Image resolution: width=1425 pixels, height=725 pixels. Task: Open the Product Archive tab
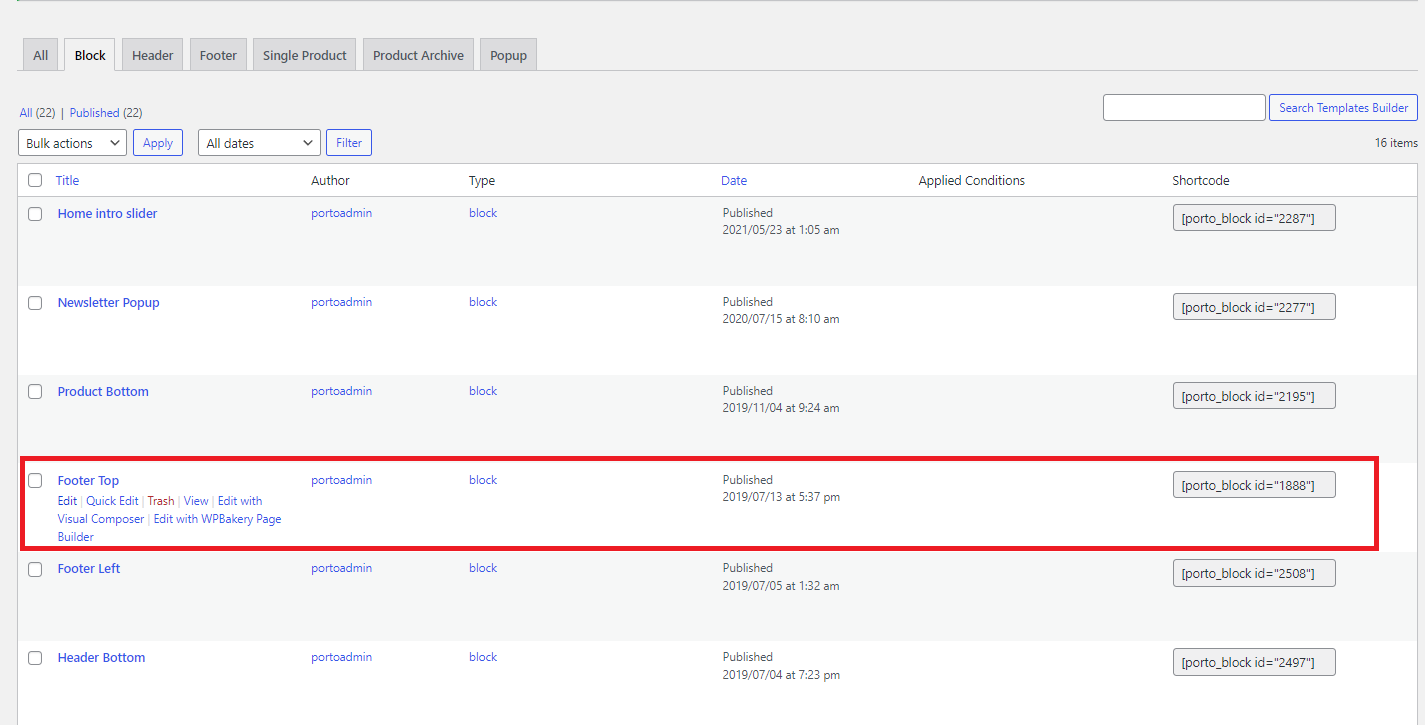pyautogui.click(x=418, y=56)
